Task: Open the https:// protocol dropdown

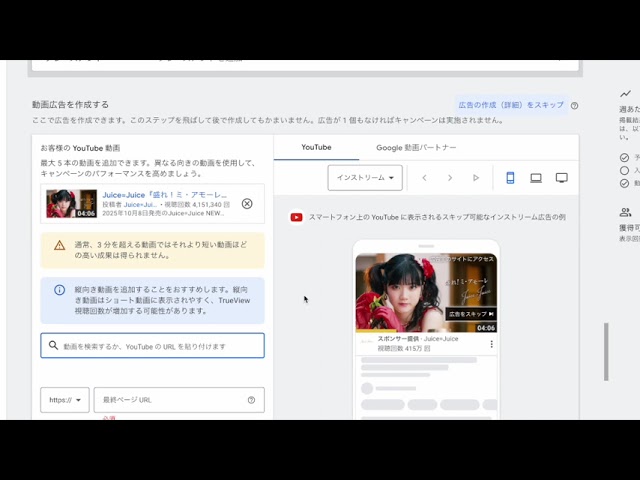Action: 65,400
